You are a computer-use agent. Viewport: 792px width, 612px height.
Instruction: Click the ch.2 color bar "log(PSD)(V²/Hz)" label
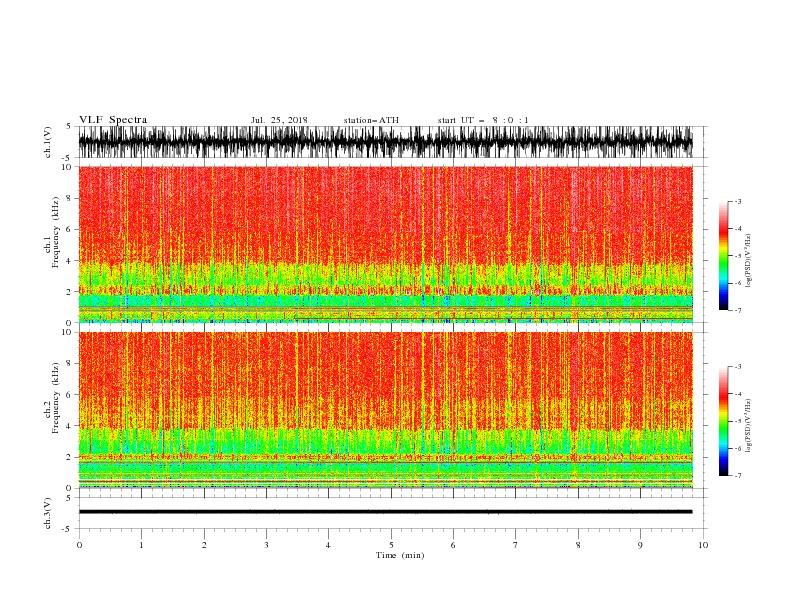[x=748, y=426]
